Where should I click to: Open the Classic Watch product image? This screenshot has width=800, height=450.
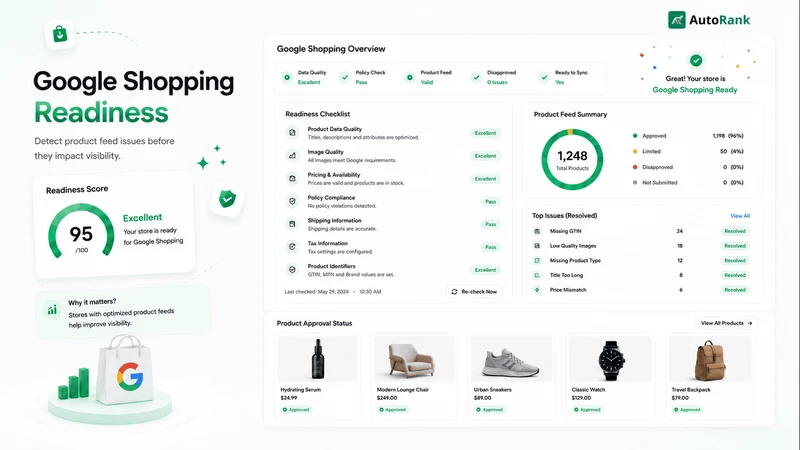coord(610,359)
